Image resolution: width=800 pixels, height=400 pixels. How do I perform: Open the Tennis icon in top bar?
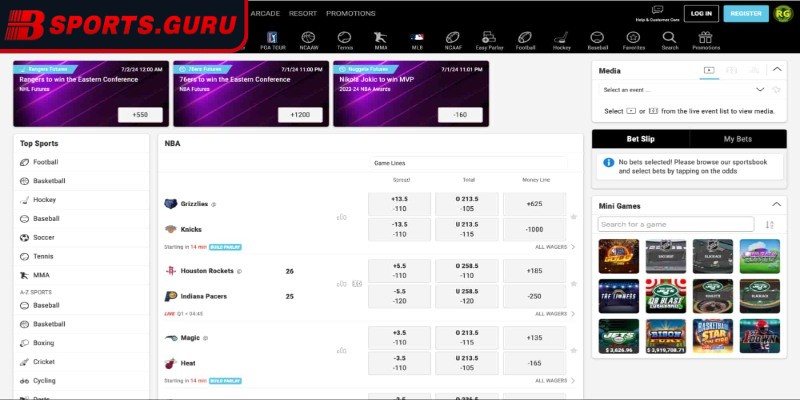pyautogui.click(x=344, y=41)
